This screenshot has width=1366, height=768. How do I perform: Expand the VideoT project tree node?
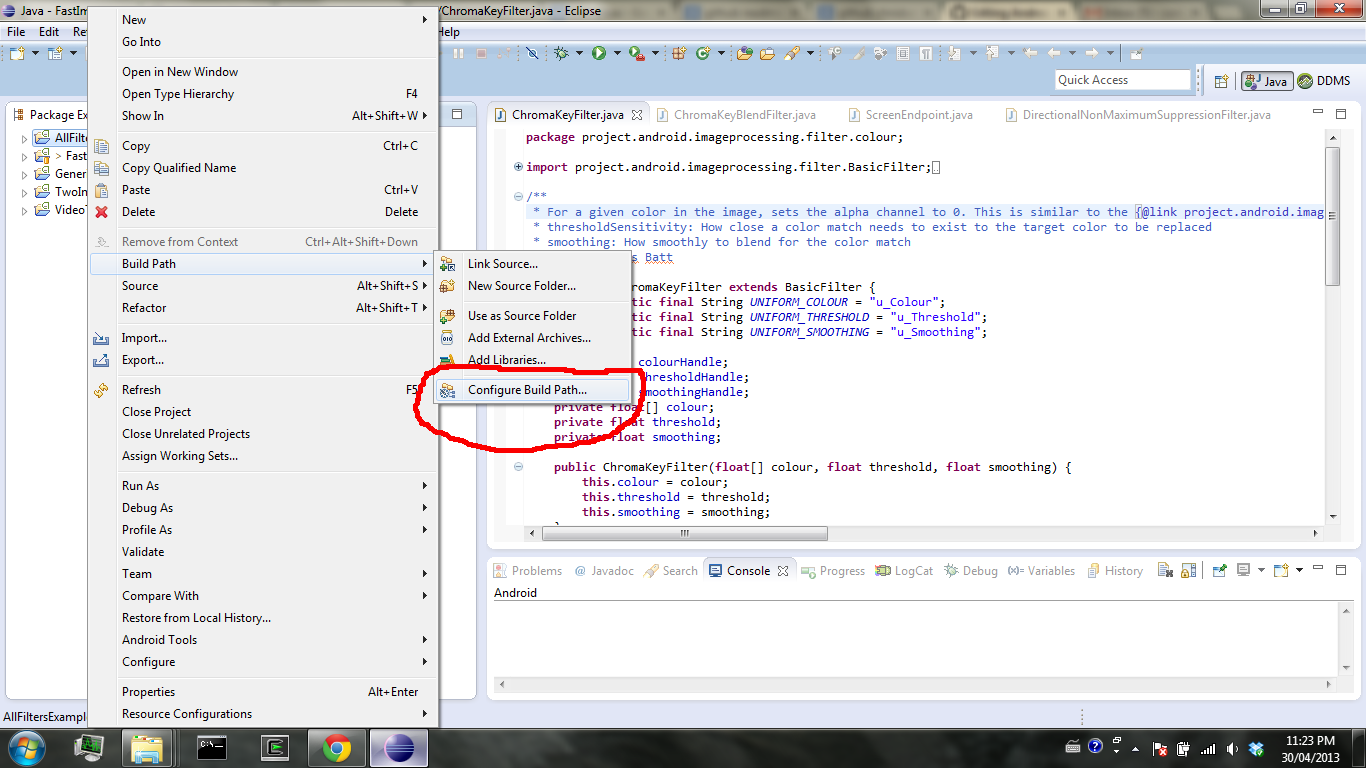[25, 210]
